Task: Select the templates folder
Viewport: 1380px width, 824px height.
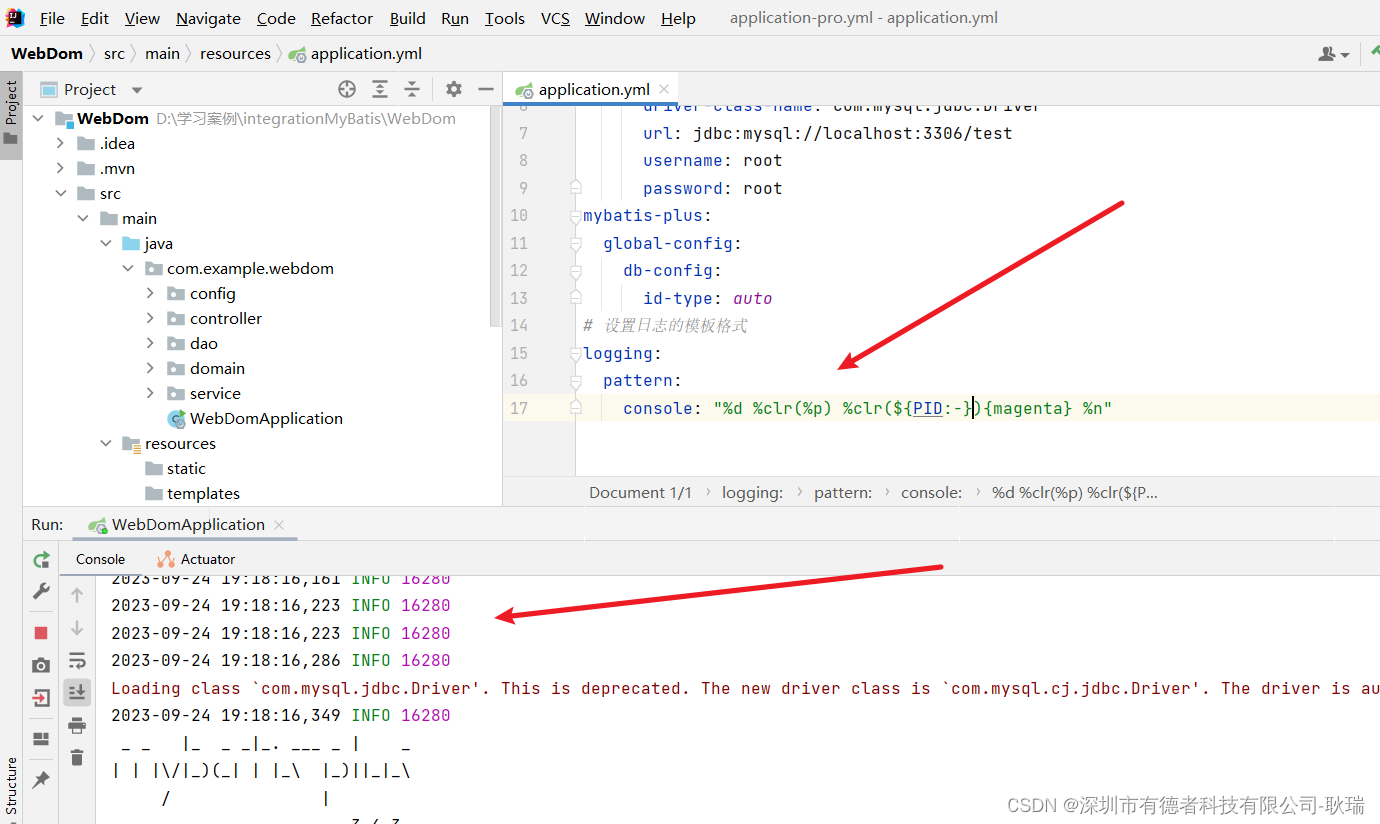Action: [x=203, y=493]
